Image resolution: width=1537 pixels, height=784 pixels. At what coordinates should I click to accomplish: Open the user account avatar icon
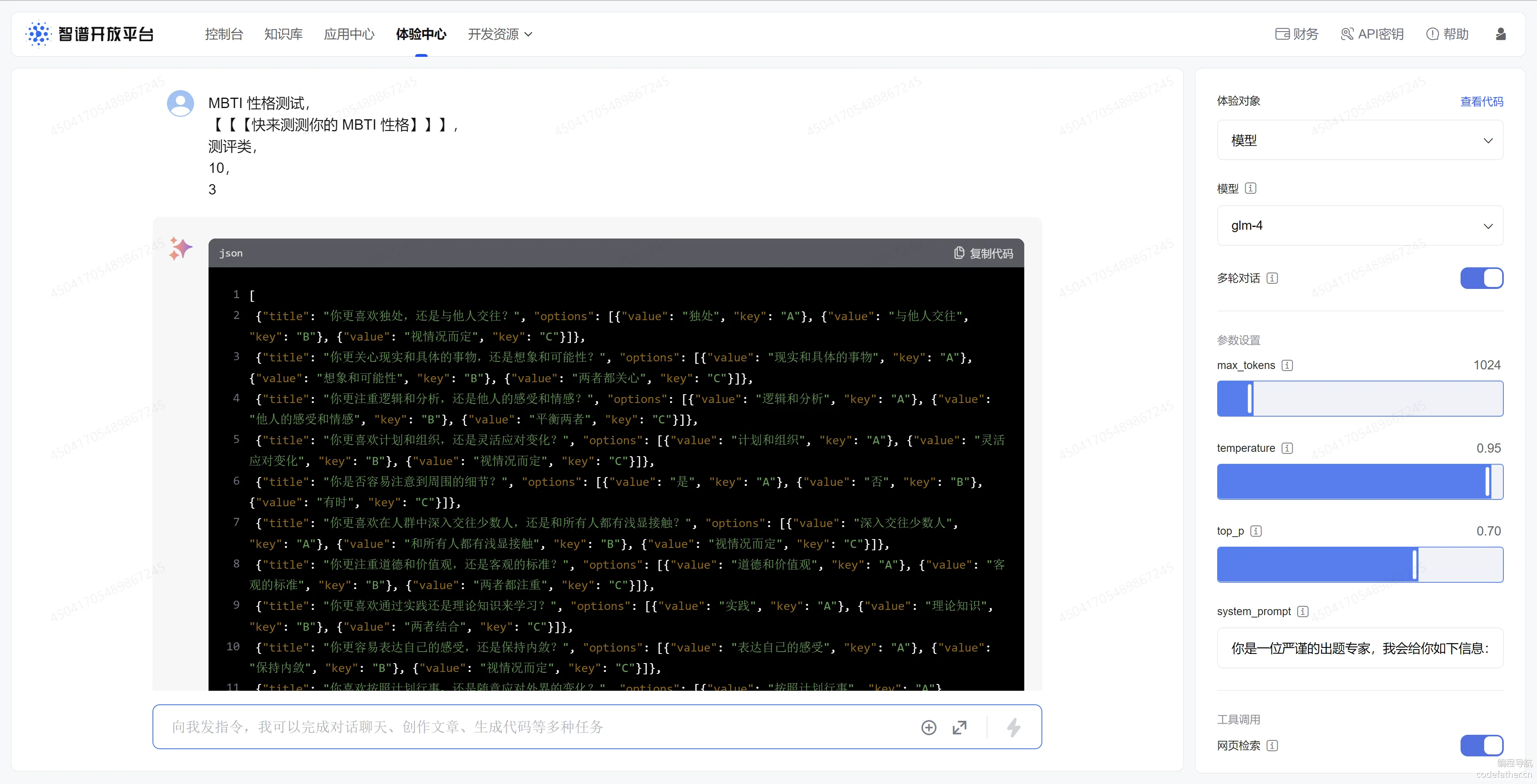pos(1501,34)
